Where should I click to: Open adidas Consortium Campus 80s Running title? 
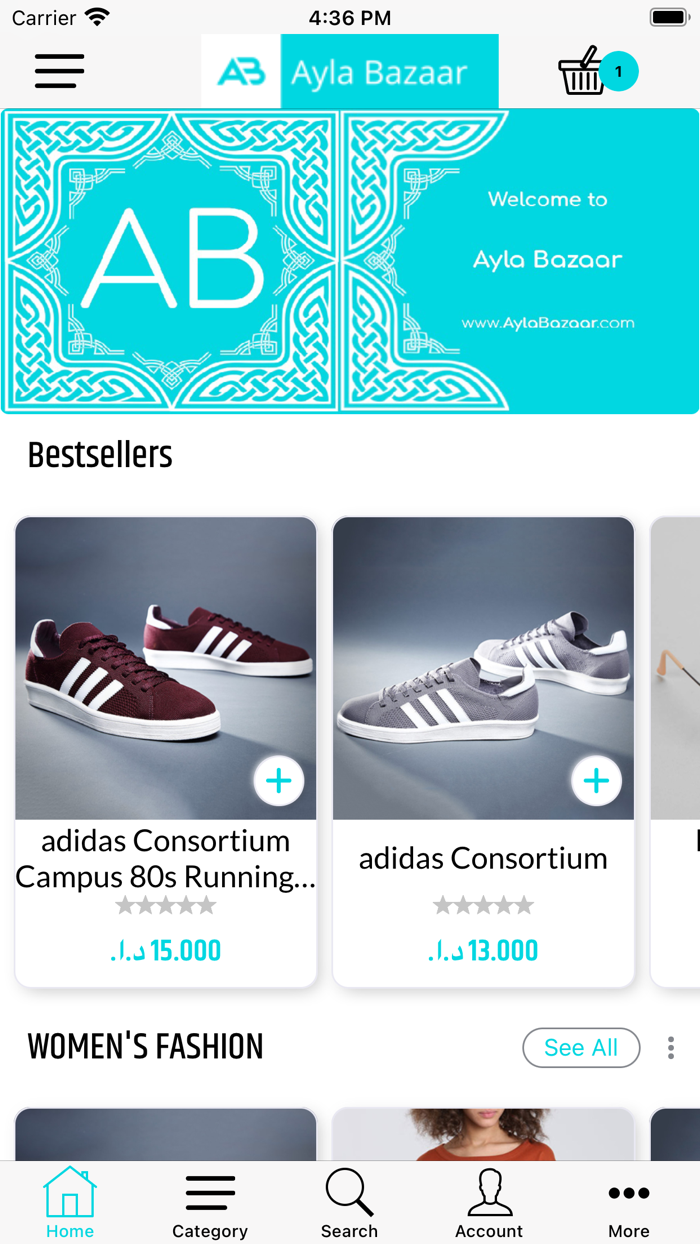point(166,859)
